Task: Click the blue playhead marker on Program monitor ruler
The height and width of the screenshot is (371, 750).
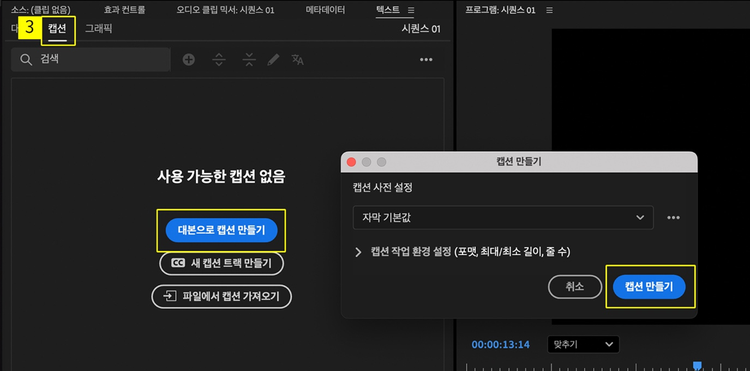Action: pos(697,366)
